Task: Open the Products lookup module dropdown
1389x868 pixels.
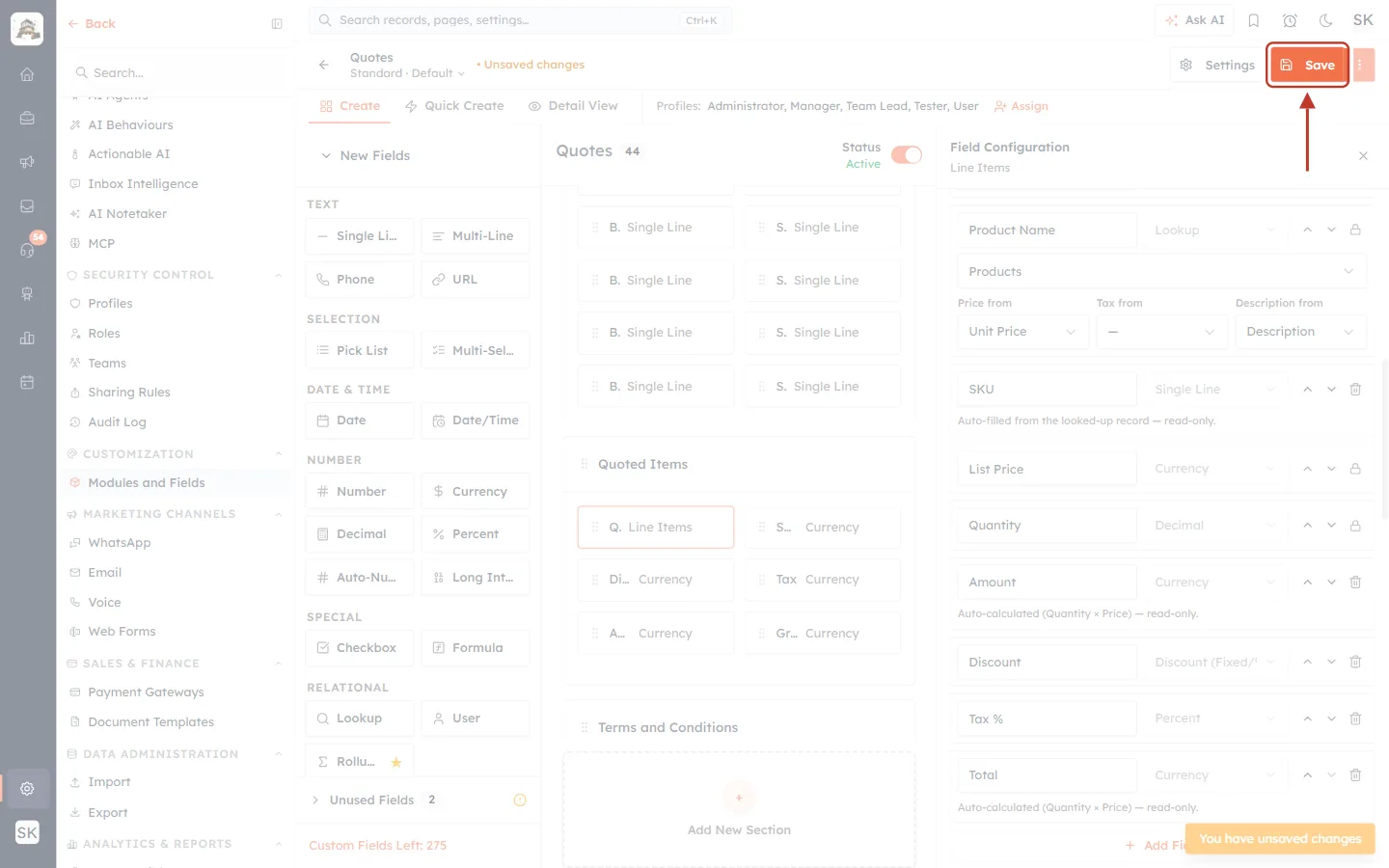Action: pyautogui.click(x=1161, y=272)
